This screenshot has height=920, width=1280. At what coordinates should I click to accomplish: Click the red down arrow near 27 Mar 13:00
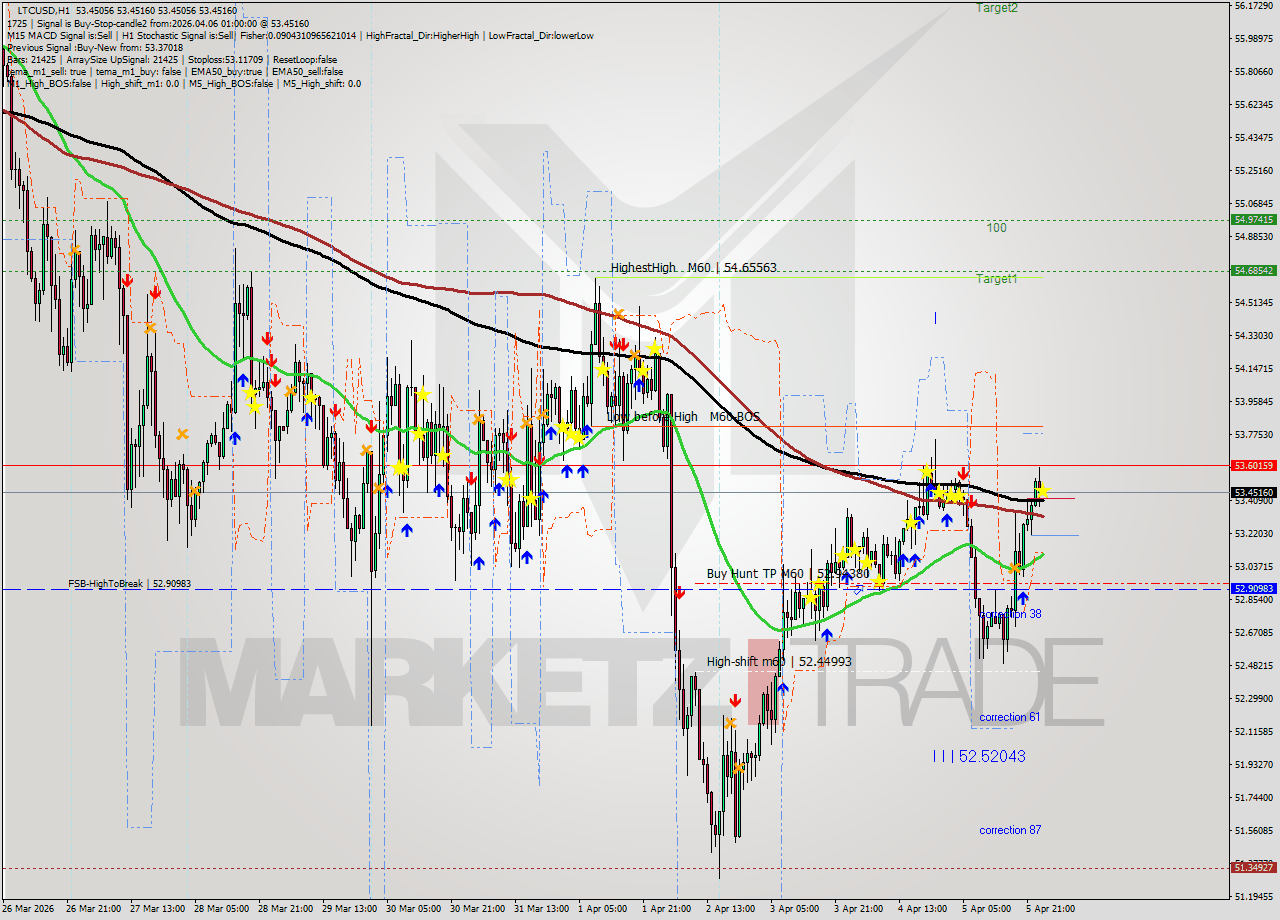(x=155, y=293)
